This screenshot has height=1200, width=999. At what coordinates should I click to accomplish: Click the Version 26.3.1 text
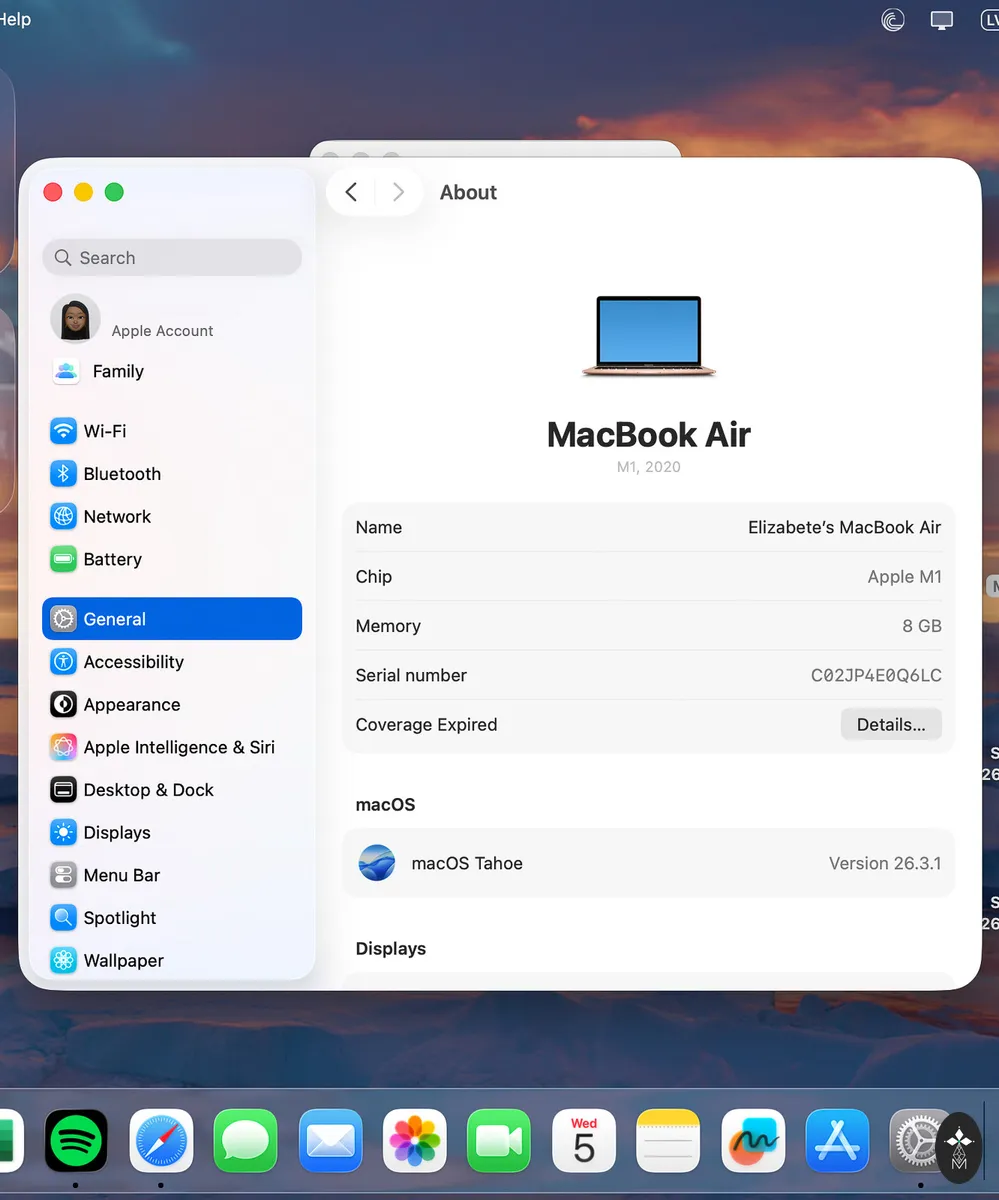885,863
